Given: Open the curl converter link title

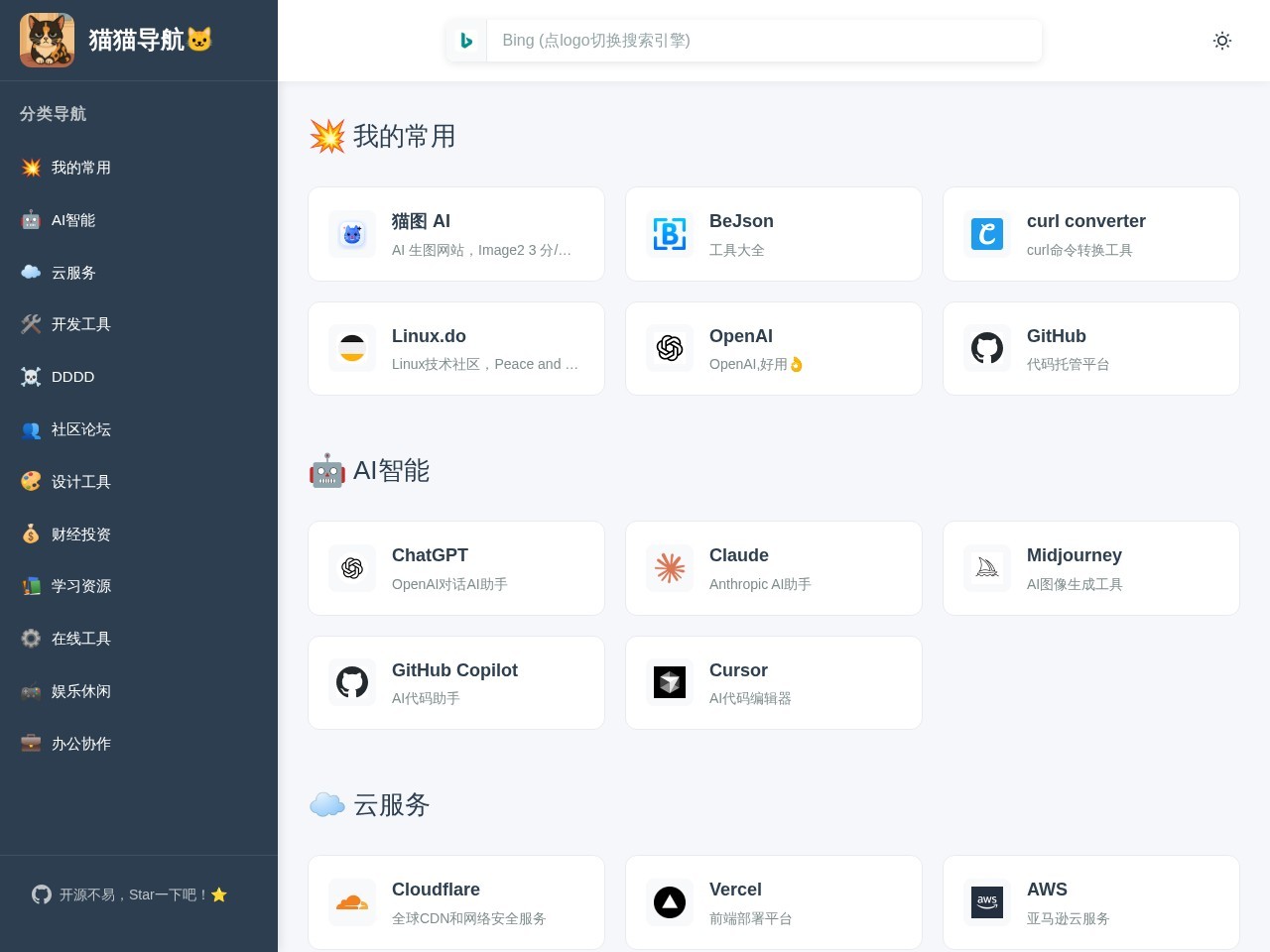Looking at the screenshot, I should (1086, 221).
